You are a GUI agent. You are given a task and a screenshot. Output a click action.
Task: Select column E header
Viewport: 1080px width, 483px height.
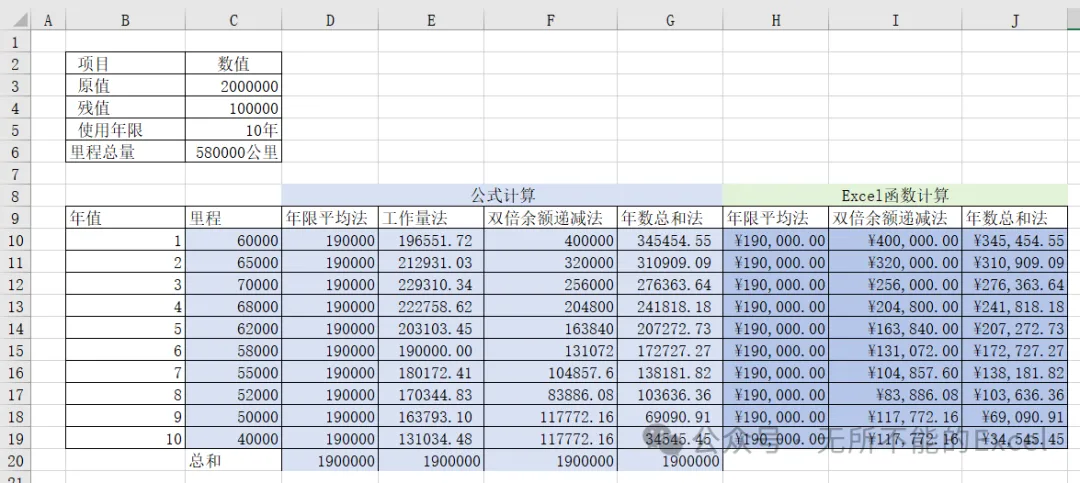tap(431, 21)
